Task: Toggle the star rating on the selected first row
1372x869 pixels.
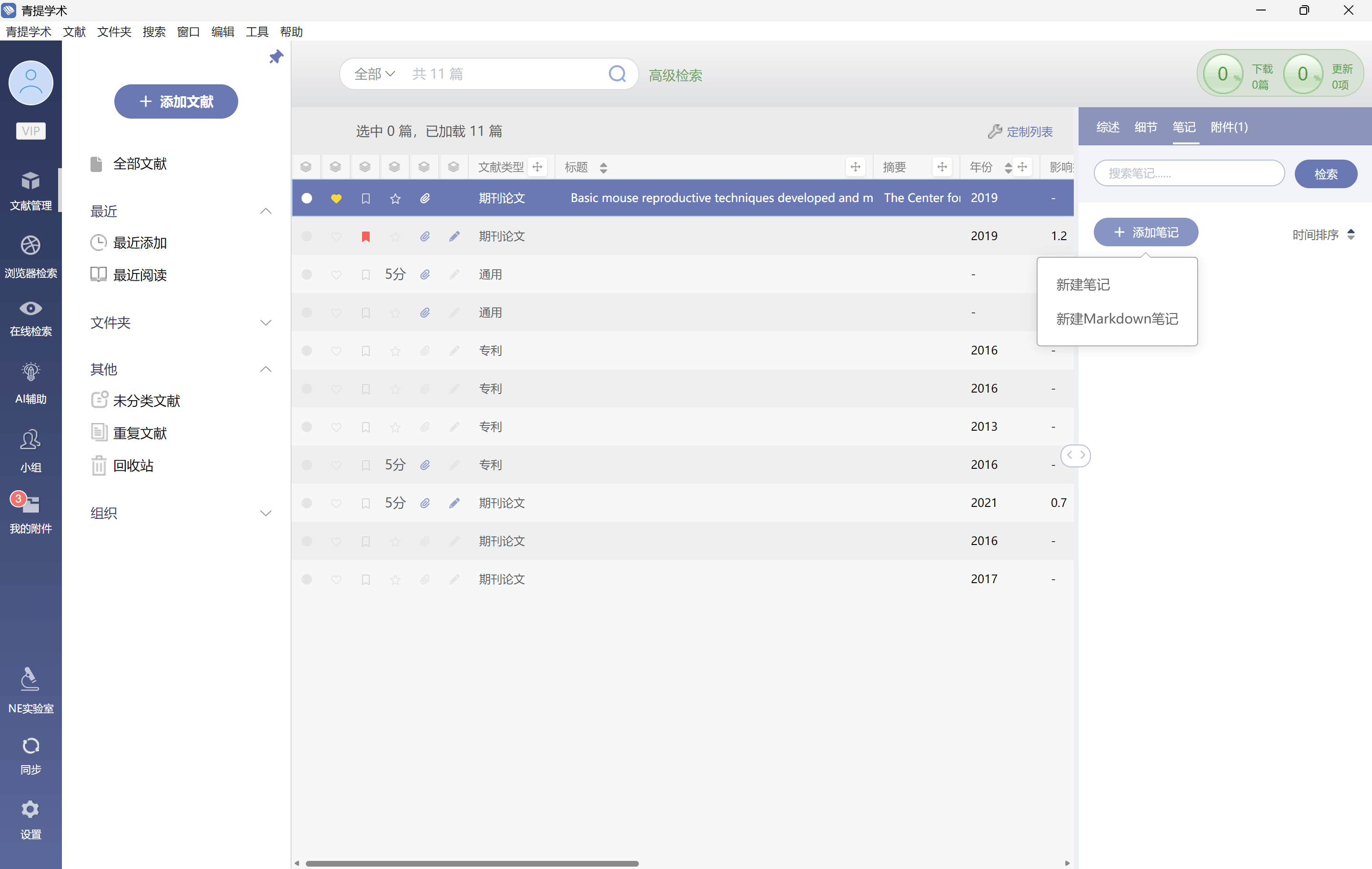Action: (395, 198)
